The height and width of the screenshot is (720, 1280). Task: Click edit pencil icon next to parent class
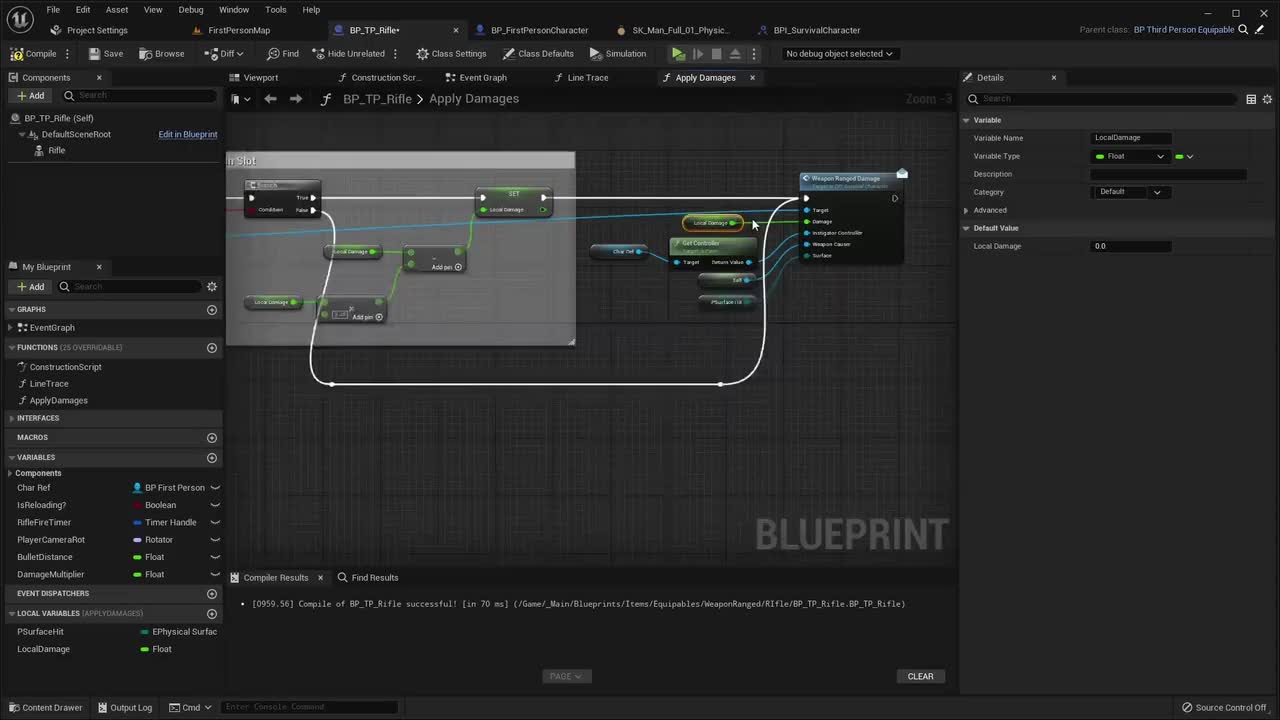coord(1259,30)
